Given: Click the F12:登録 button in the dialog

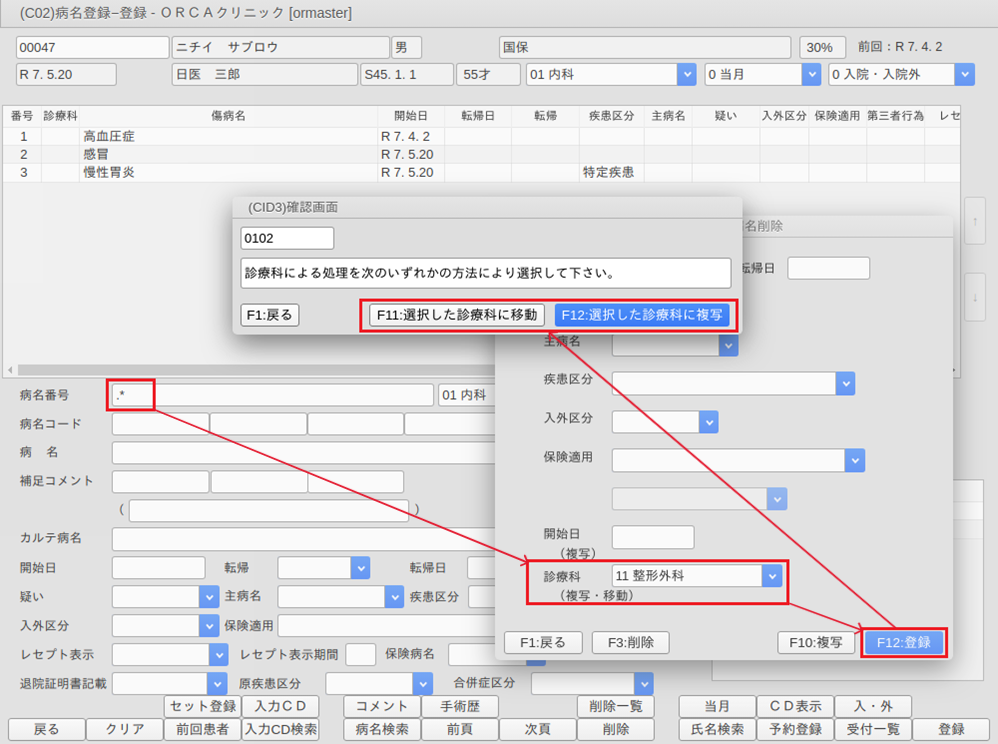Looking at the screenshot, I should (x=903, y=642).
